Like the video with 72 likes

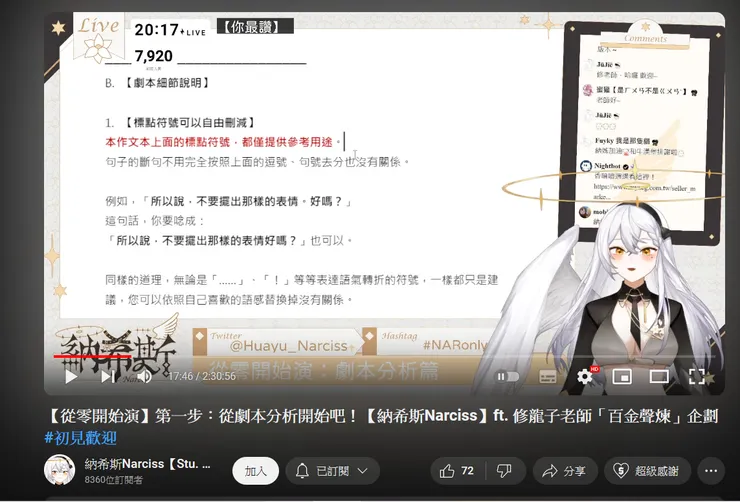457,471
